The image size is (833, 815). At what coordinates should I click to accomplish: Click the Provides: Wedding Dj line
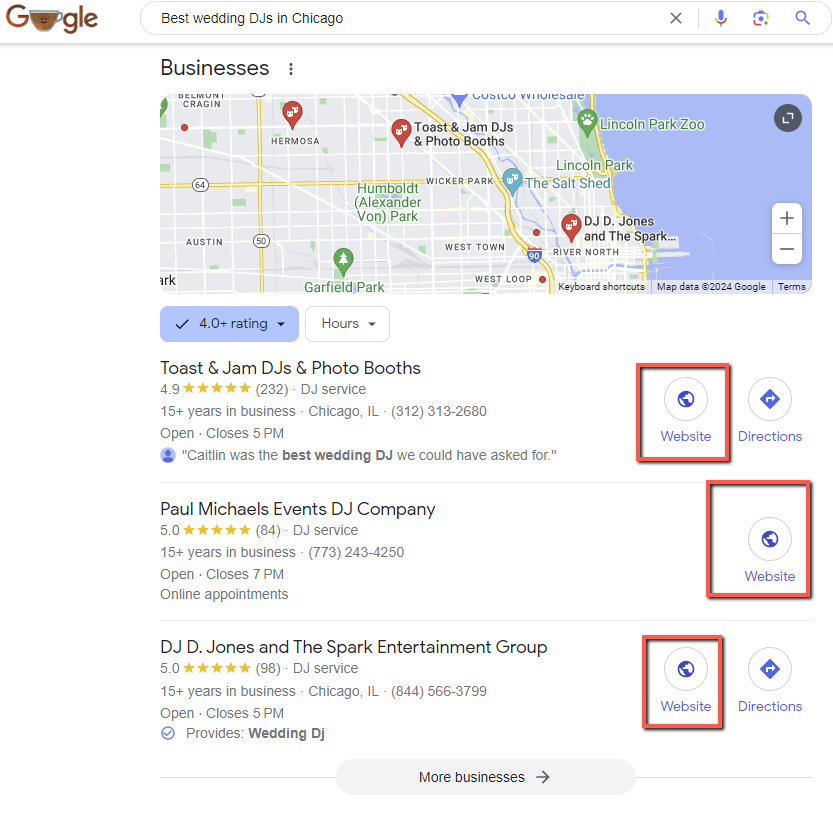click(255, 734)
